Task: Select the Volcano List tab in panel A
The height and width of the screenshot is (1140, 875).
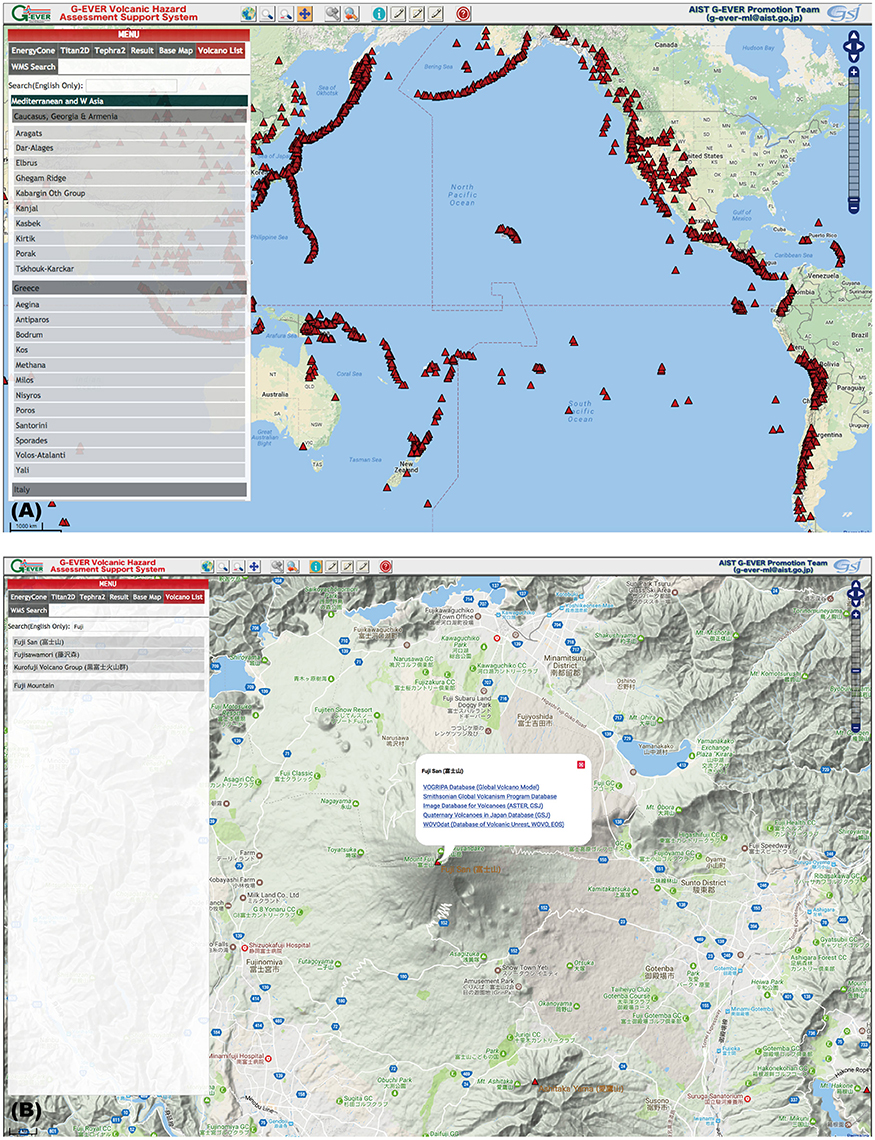Action: click(220, 51)
